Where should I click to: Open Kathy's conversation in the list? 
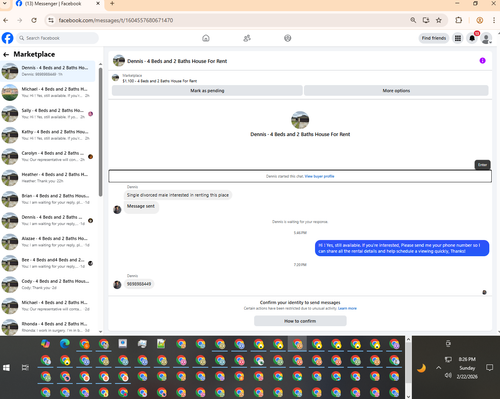(x=48, y=135)
